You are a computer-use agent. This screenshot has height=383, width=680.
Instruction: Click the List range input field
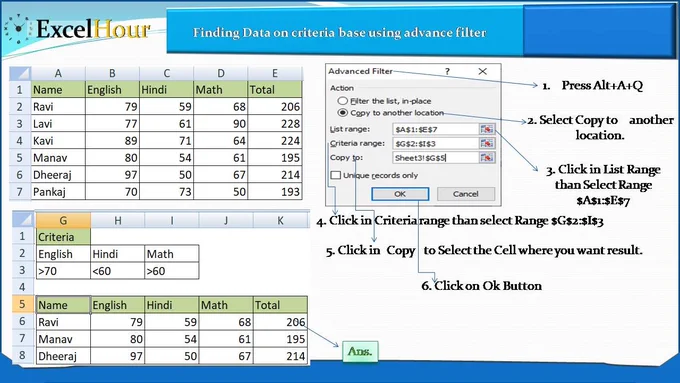coord(435,129)
